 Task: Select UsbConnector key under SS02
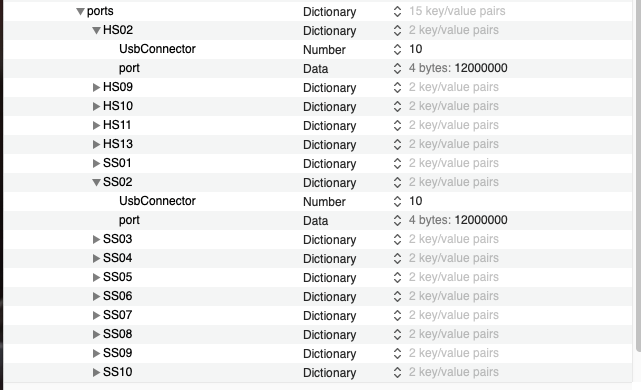[x=157, y=201]
